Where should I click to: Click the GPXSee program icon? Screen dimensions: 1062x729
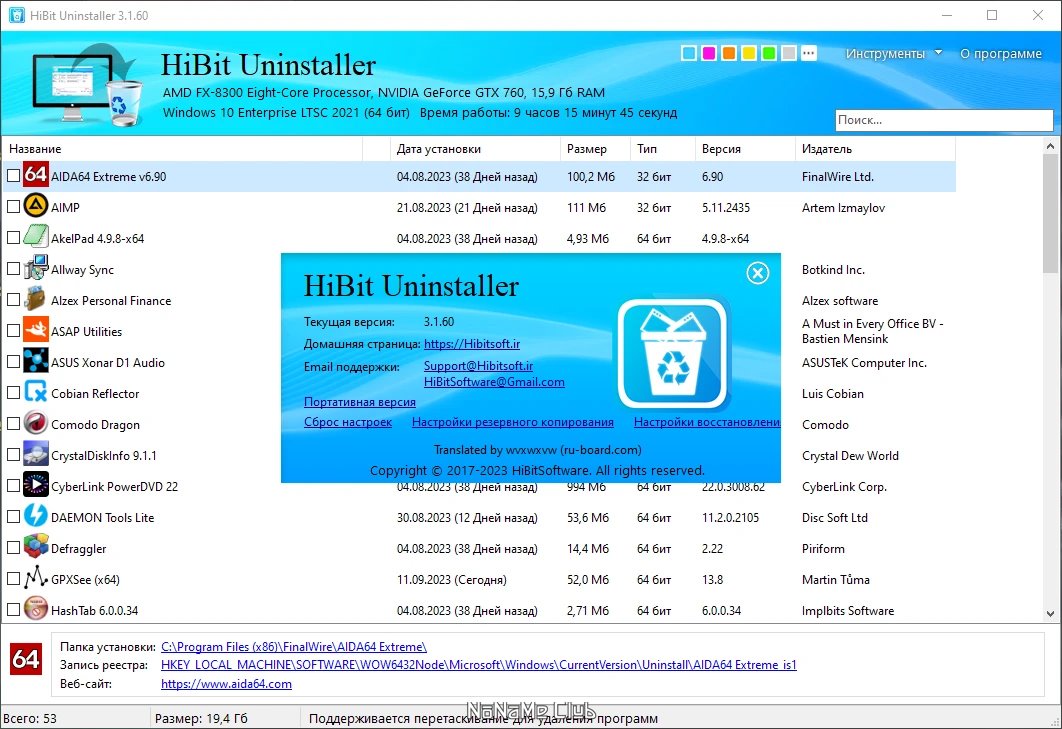tap(35, 579)
